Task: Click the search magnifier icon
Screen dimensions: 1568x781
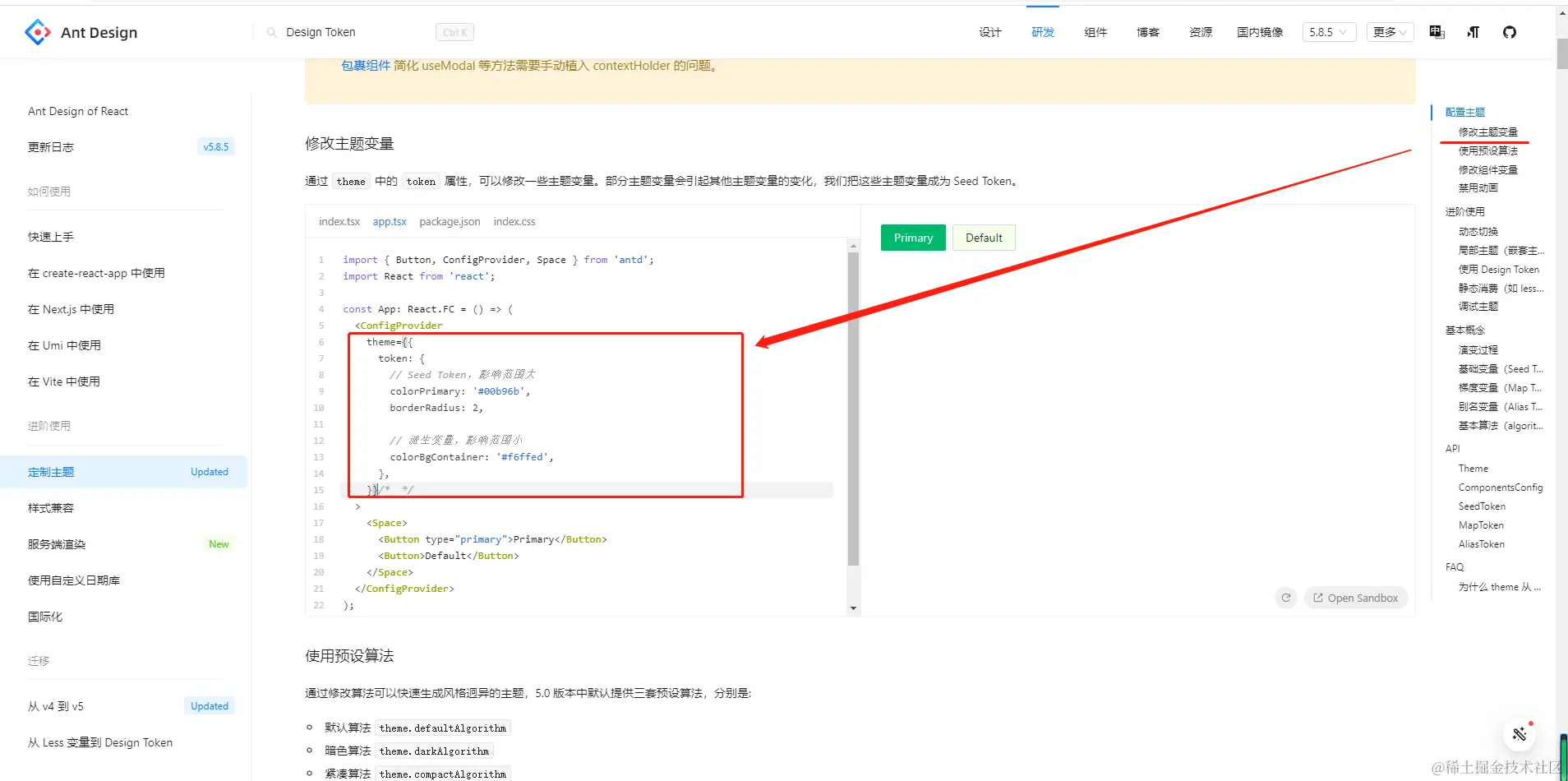Action: [271, 33]
